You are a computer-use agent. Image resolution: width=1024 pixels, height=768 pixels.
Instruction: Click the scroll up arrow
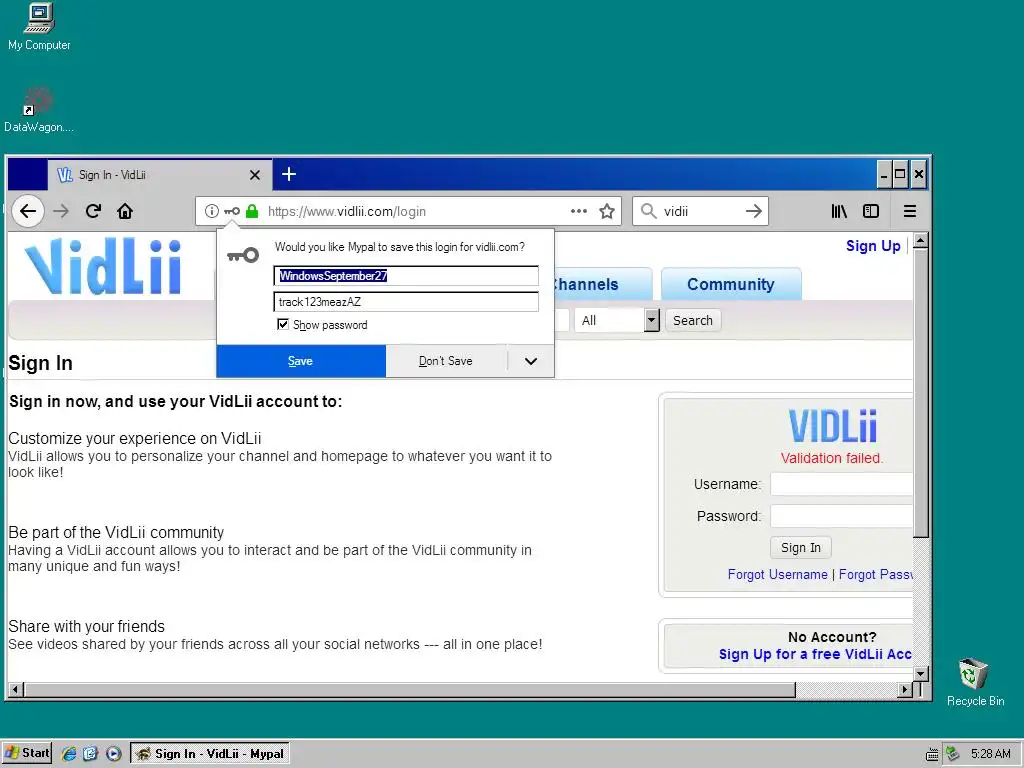[x=921, y=240]
